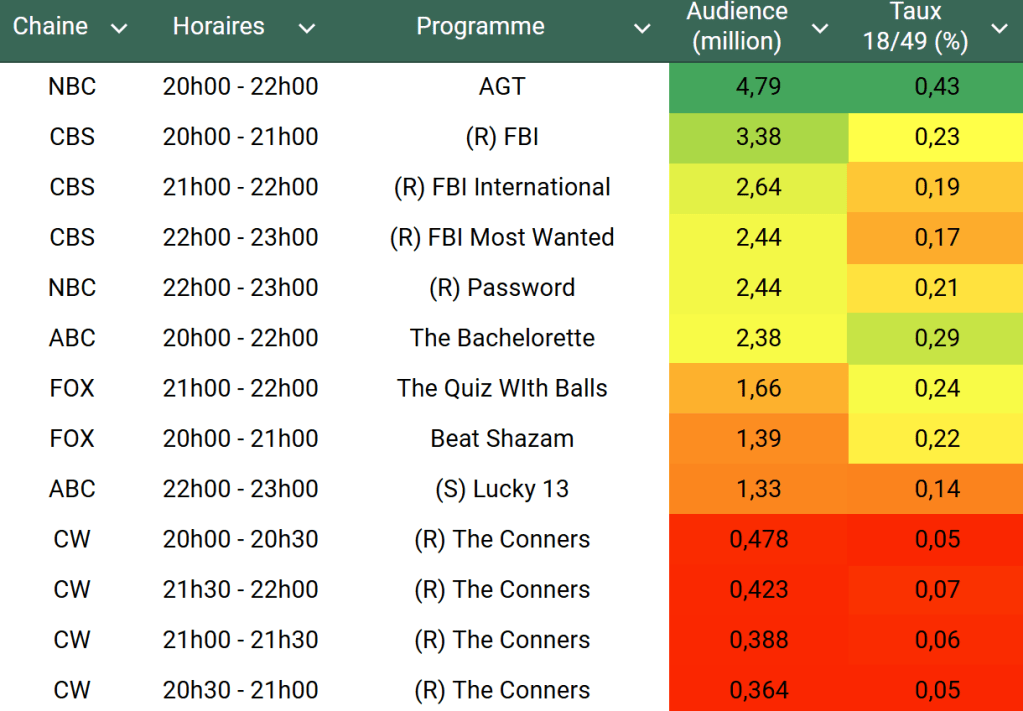The height and width of the screenshot is (711, 1023).
Task: Click the 20h00 - 20h30 time cell
Action: [240, 539]
